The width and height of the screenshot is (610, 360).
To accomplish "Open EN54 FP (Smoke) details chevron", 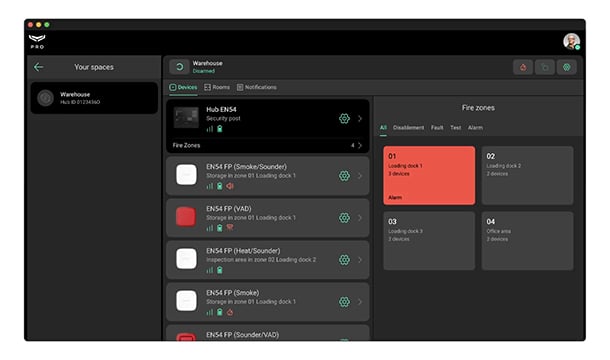I will [360, 302].
